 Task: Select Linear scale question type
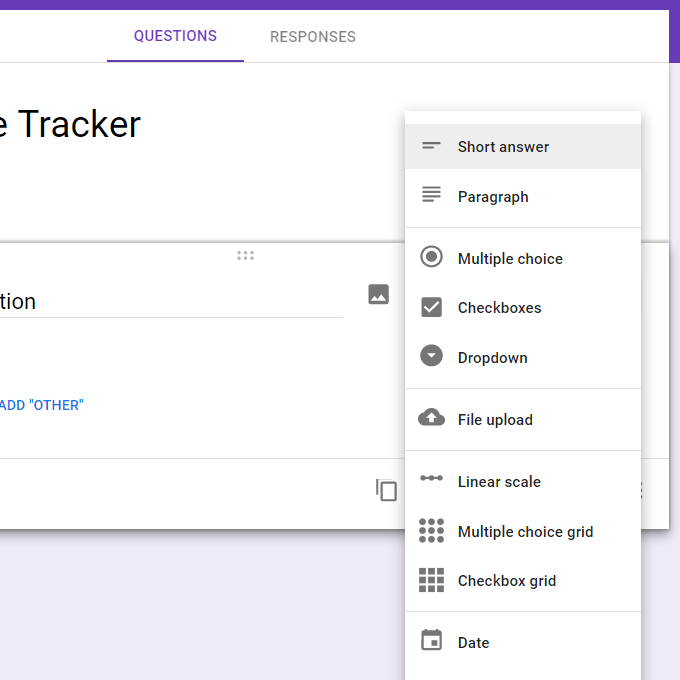click(x=499, y=482)
